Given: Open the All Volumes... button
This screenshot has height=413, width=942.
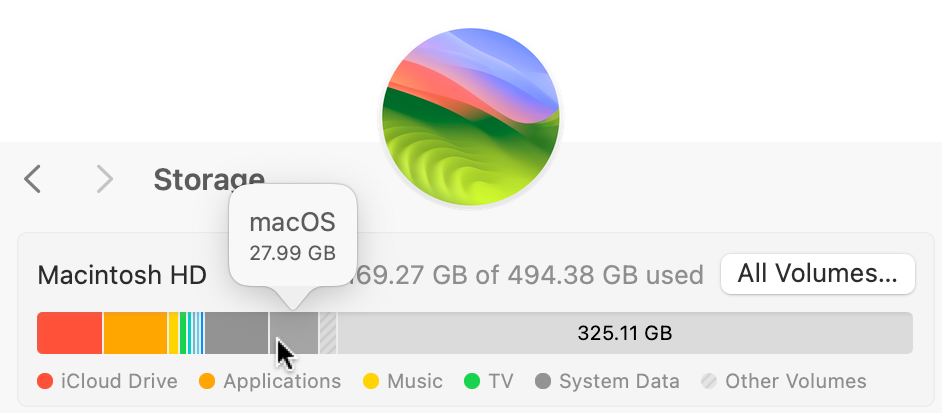Looking at the screenshot, I should [x=817, y=274].
